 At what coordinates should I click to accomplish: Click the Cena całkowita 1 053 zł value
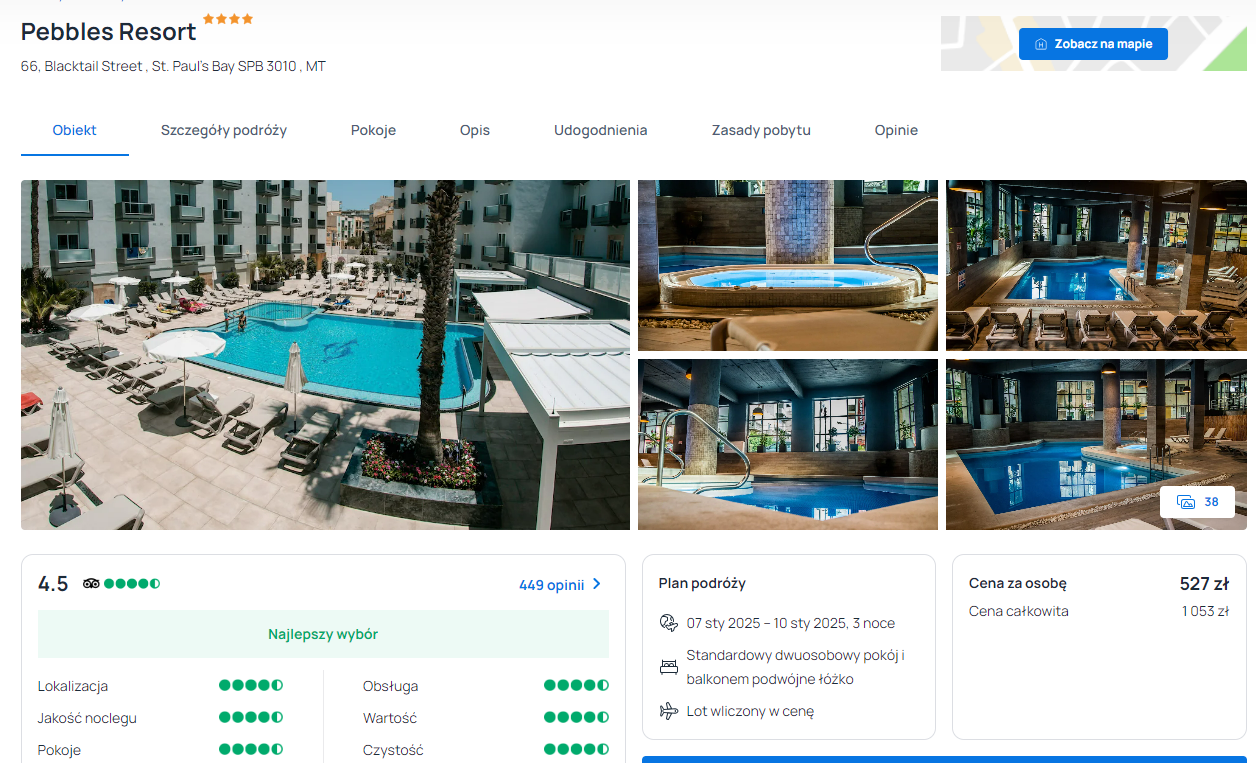click(x=1205, y=611)
